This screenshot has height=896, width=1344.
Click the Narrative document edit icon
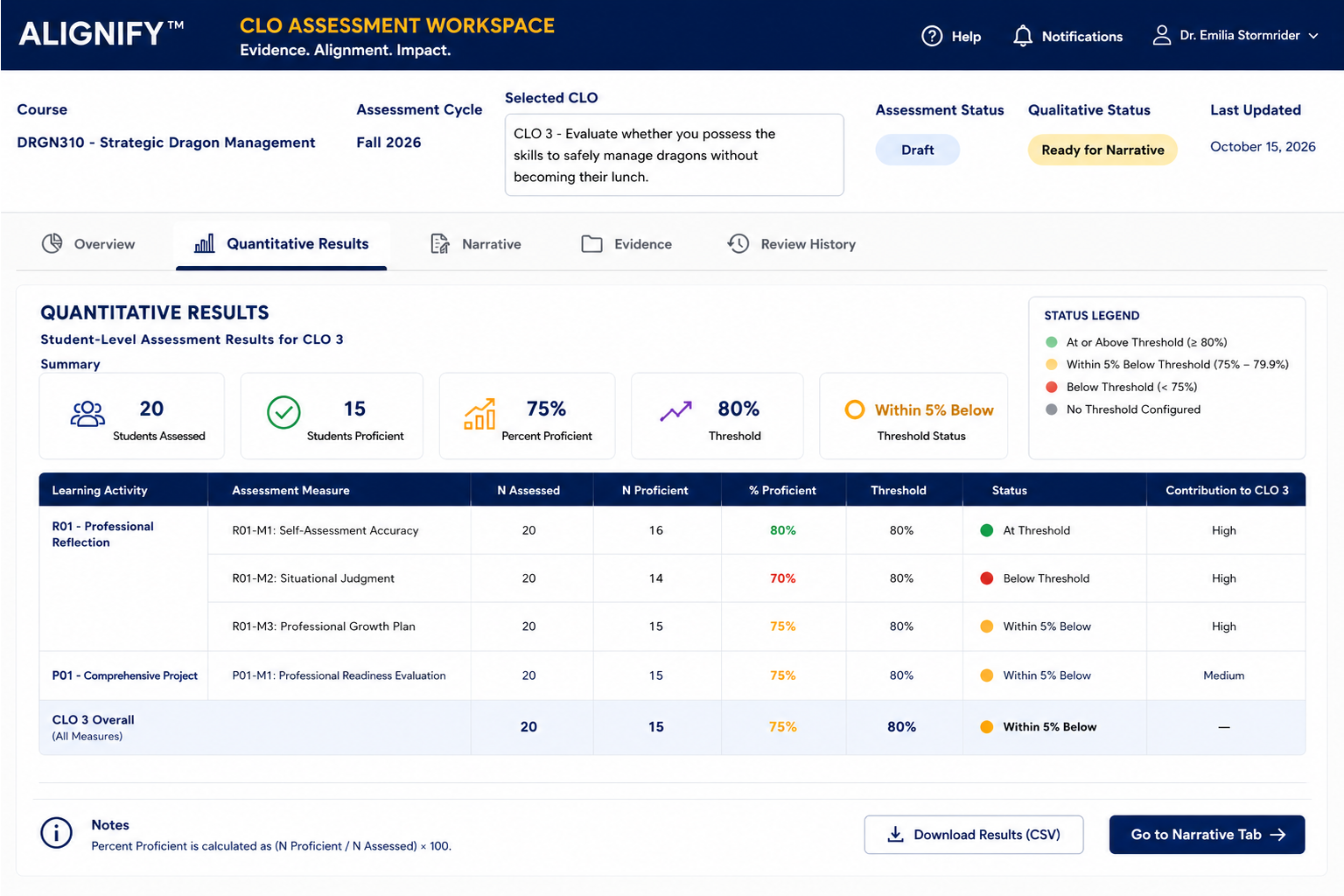pos(440,243)
